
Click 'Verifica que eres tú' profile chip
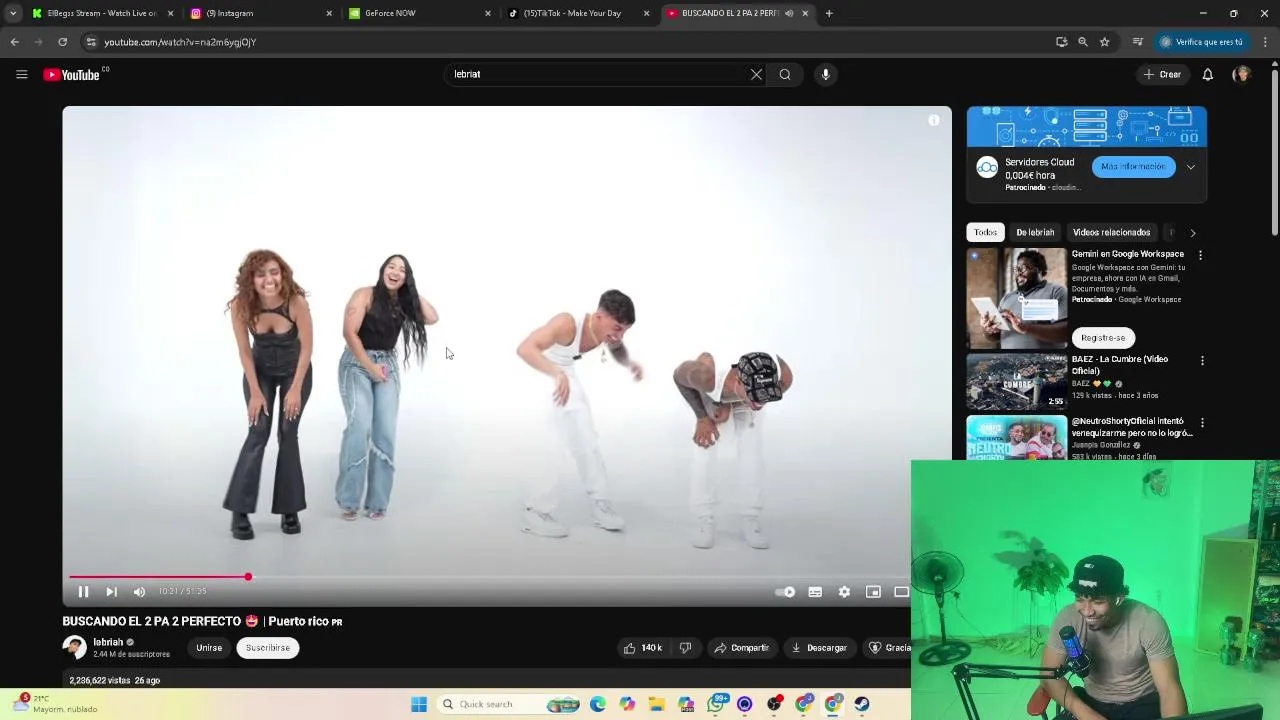coord(1200,42)
